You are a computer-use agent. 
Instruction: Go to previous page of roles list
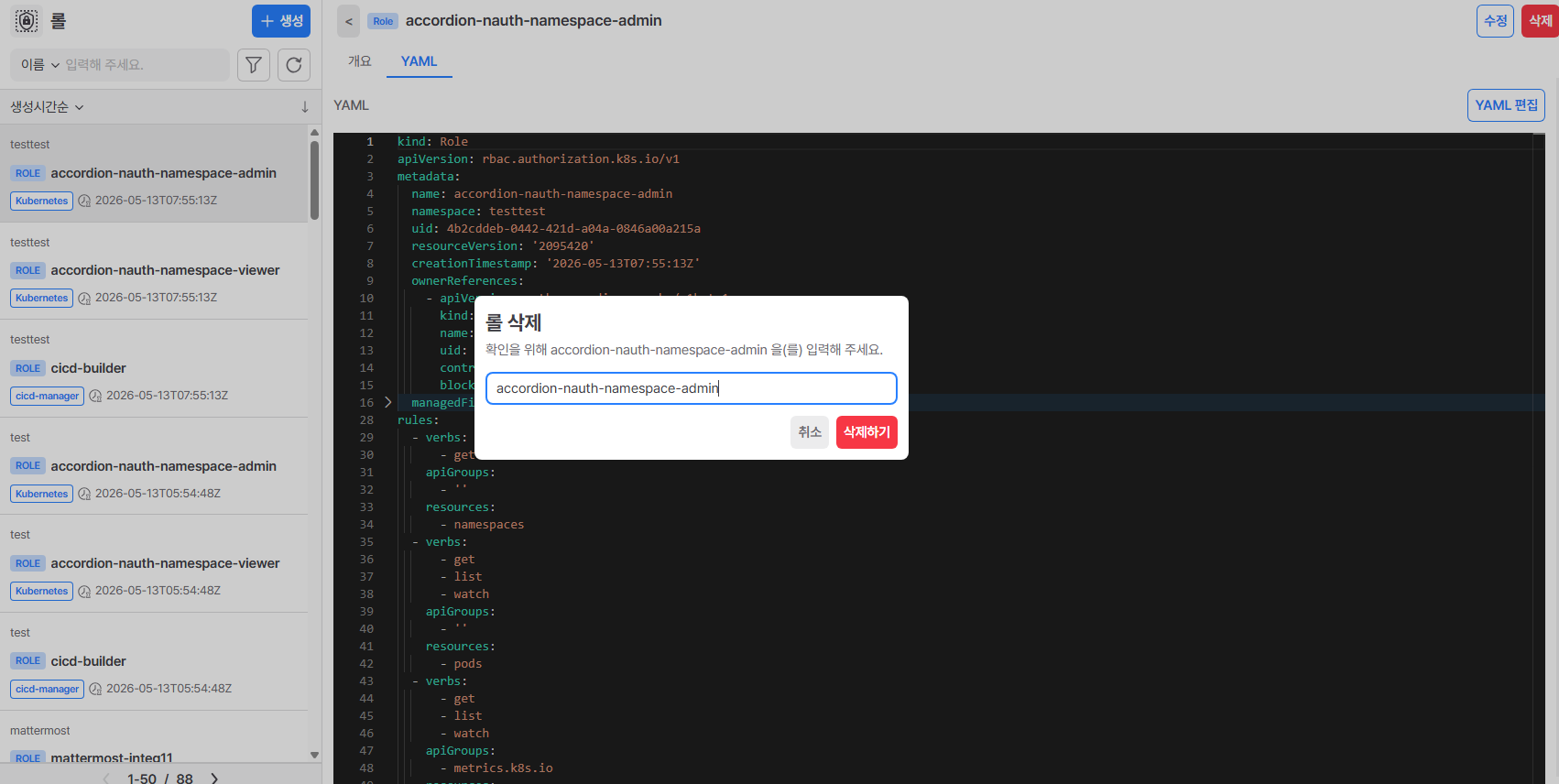pos(106,779)
